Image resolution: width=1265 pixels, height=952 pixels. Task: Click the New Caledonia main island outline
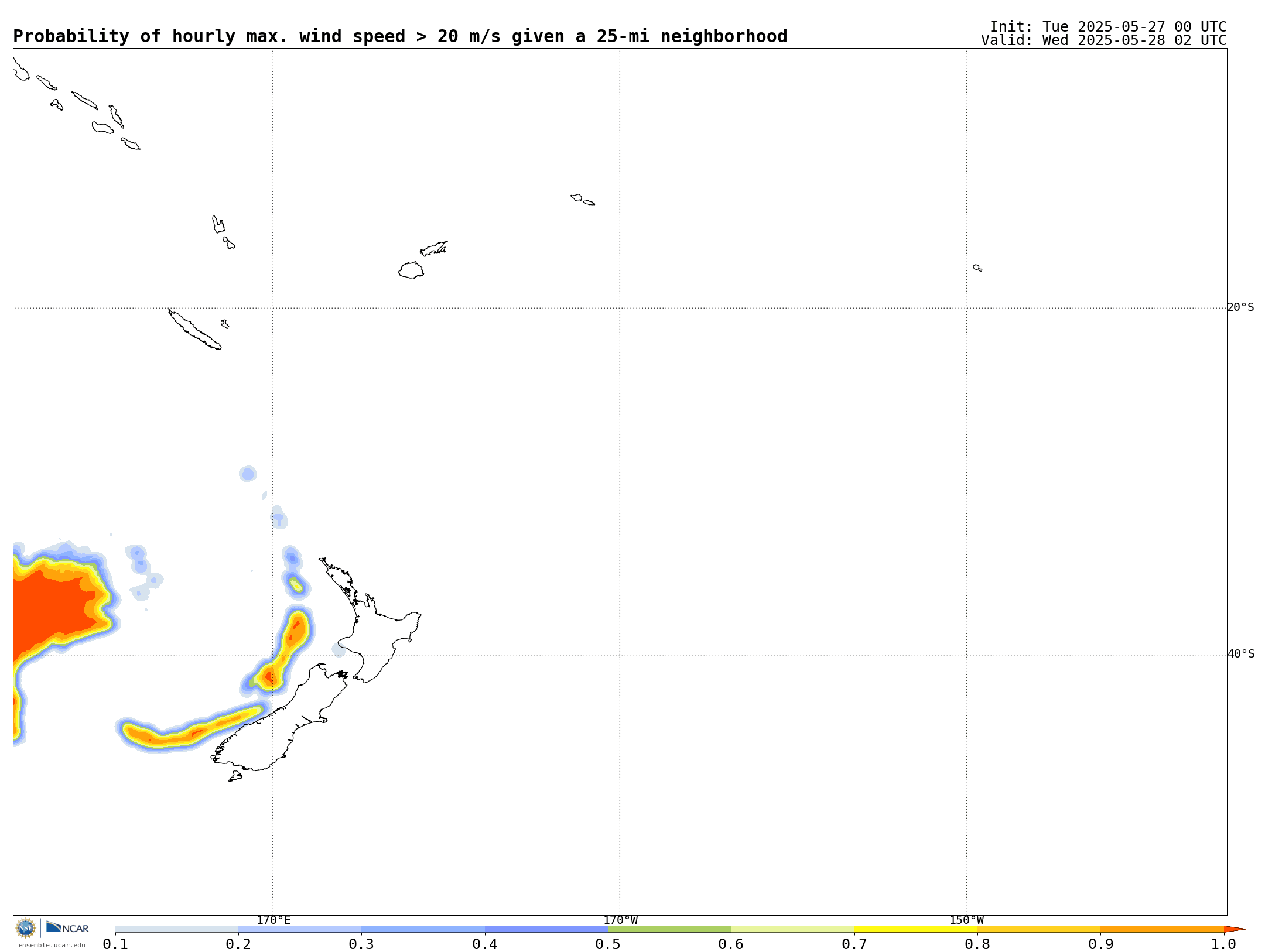[x=195, y=330]
